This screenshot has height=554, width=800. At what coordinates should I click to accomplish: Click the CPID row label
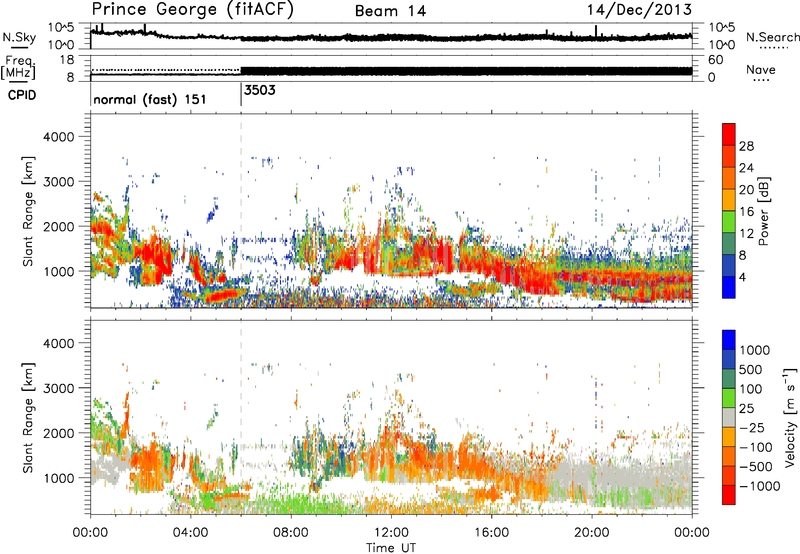point(22,95)
